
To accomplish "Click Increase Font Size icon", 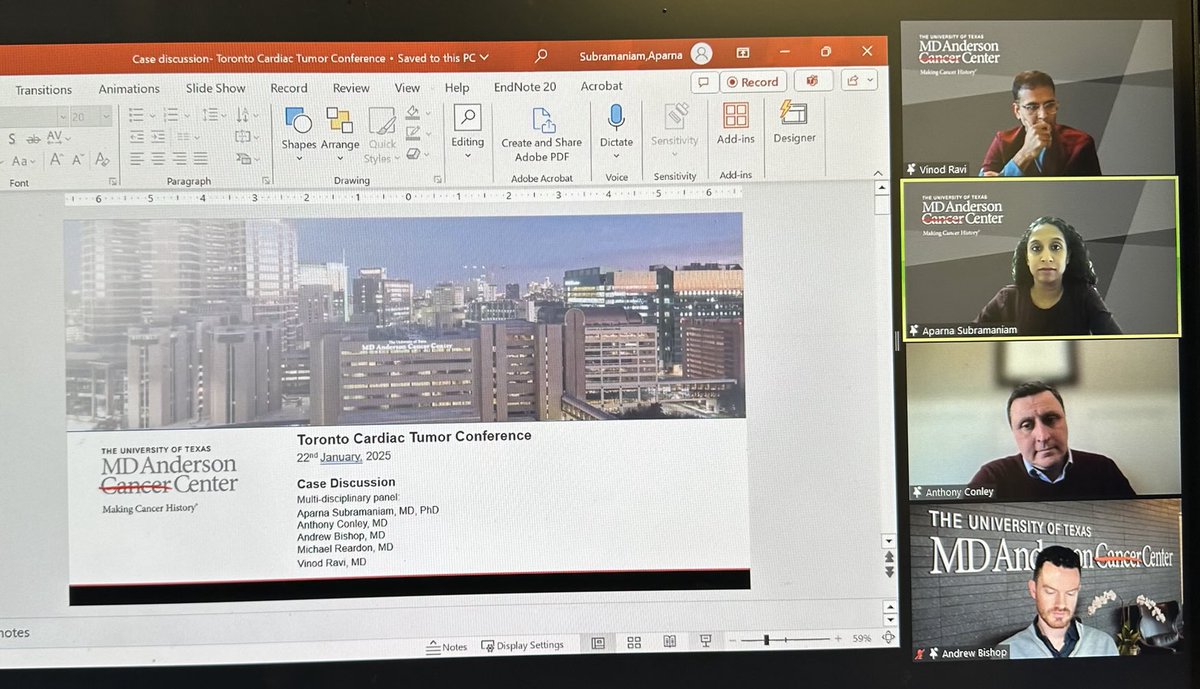I will tap(56, 160).
